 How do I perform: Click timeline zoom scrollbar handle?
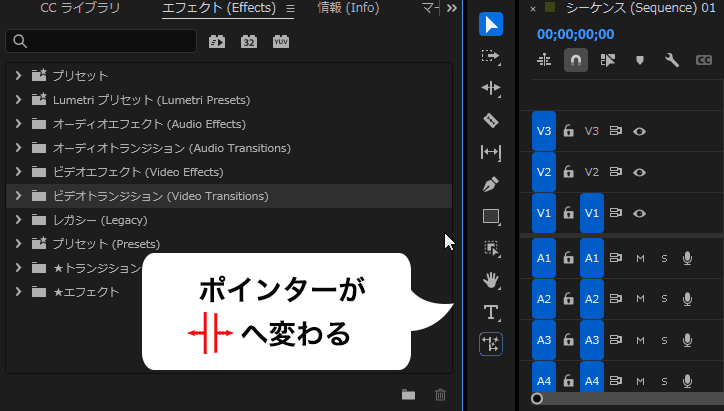537,399
